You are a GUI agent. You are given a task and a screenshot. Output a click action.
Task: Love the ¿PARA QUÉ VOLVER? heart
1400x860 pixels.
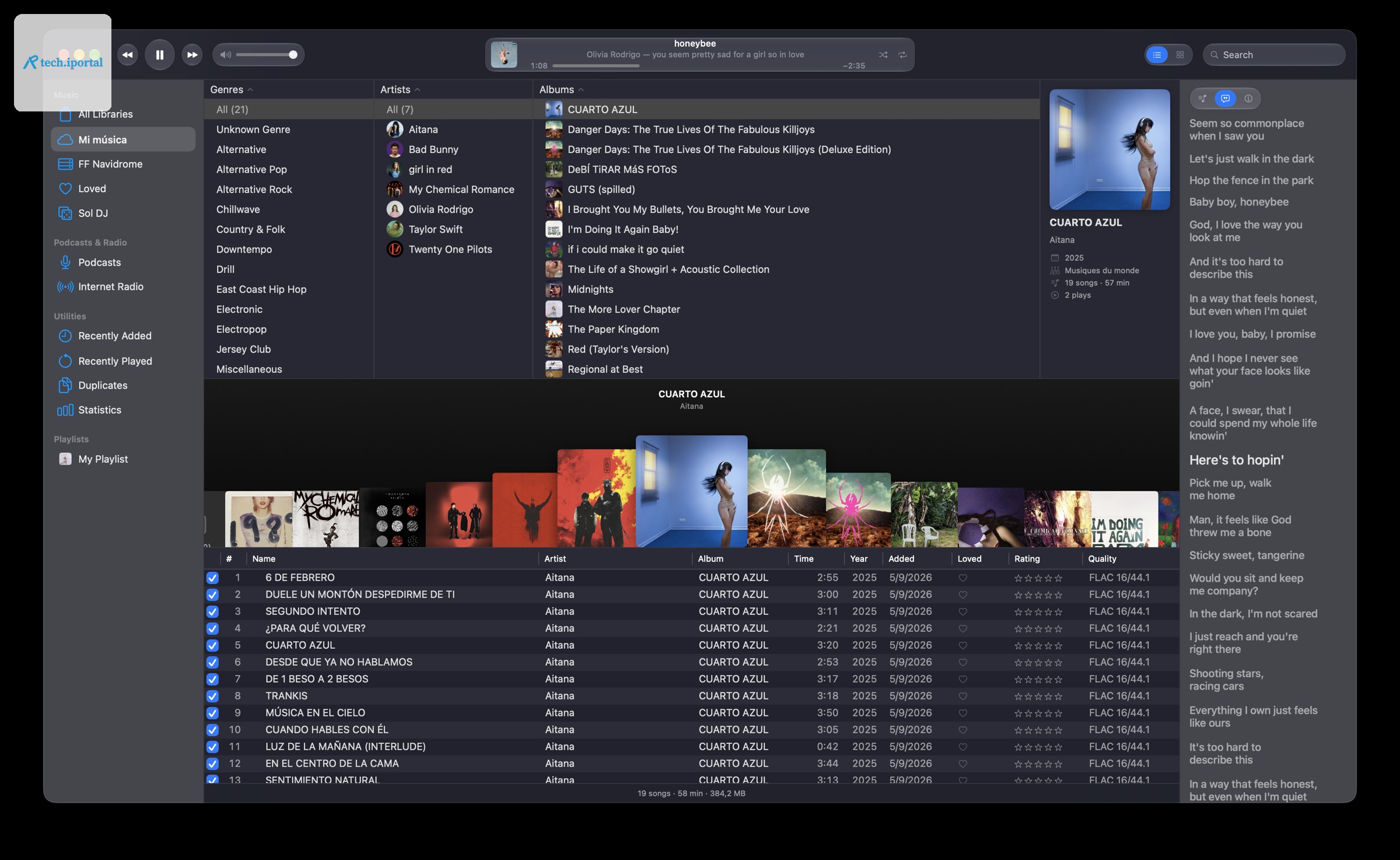click(963, 628)
